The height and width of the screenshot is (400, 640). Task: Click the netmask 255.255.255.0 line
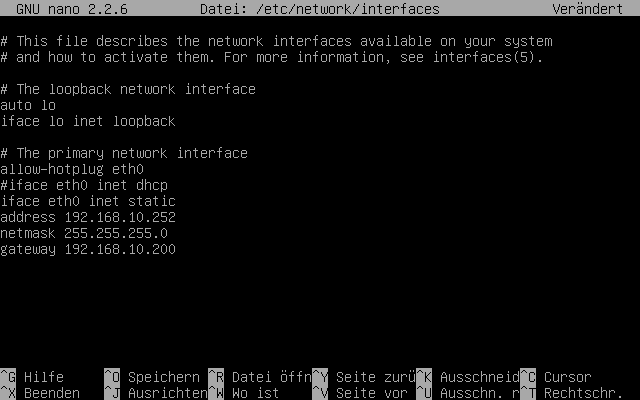coord(84,233)
